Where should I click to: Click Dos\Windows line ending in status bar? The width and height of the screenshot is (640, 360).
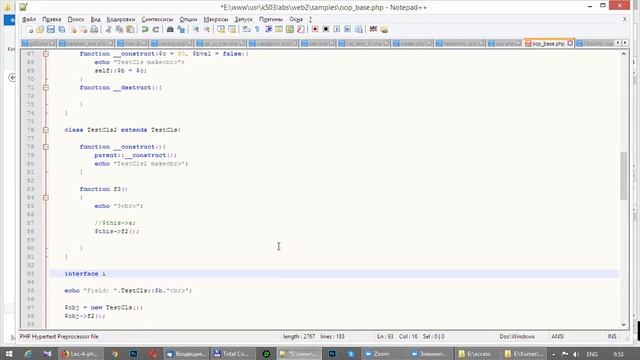pyautogui.click(x=517, y=336)
